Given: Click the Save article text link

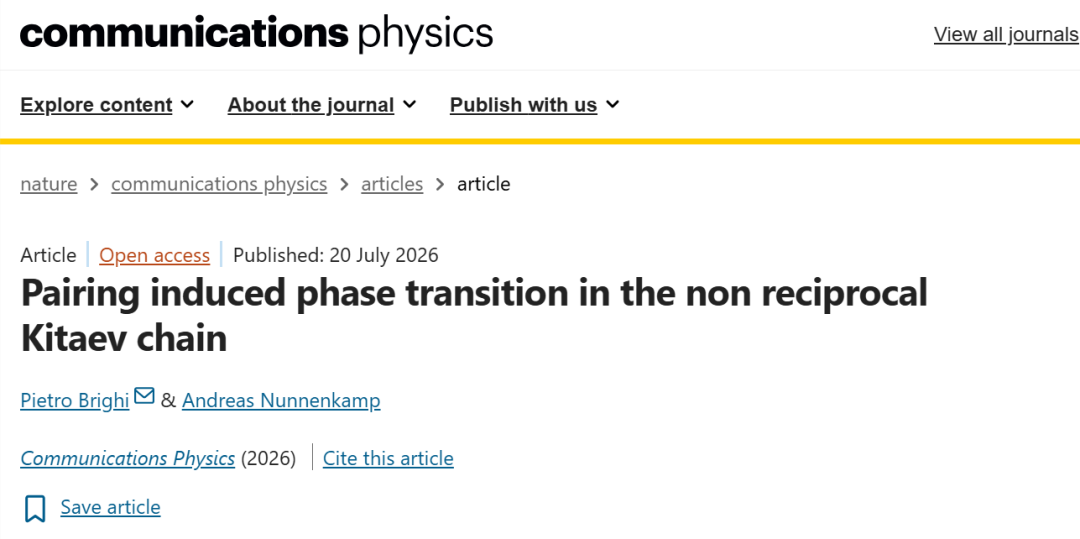Looking at the screenshot, I should click(110, 507).
